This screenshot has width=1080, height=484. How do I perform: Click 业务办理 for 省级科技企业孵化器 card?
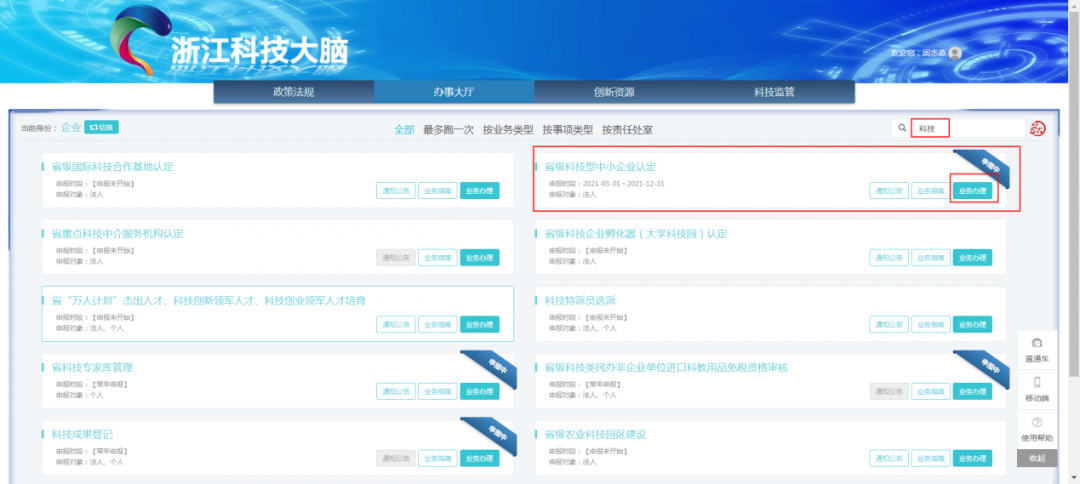(973, 257)
